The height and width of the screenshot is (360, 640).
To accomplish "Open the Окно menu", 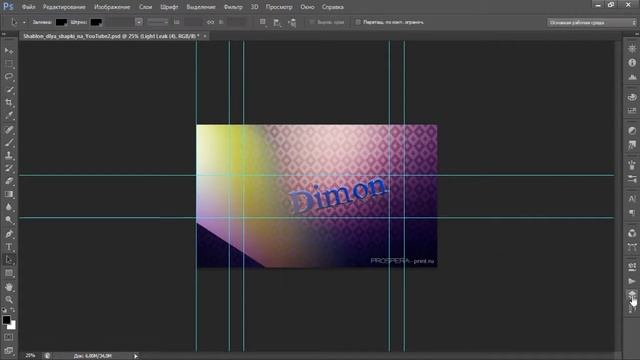I will (307, 7).
